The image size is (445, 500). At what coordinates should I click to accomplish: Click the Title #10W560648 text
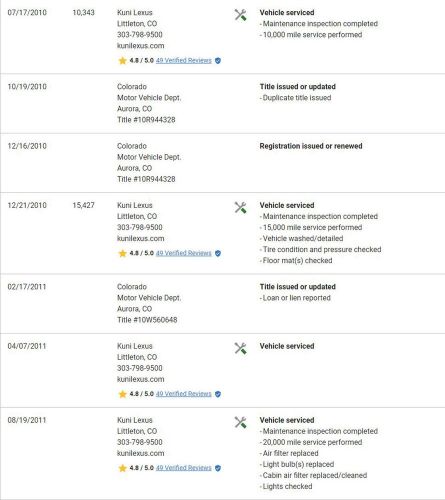pyautogui.click(x=147, y=320)
